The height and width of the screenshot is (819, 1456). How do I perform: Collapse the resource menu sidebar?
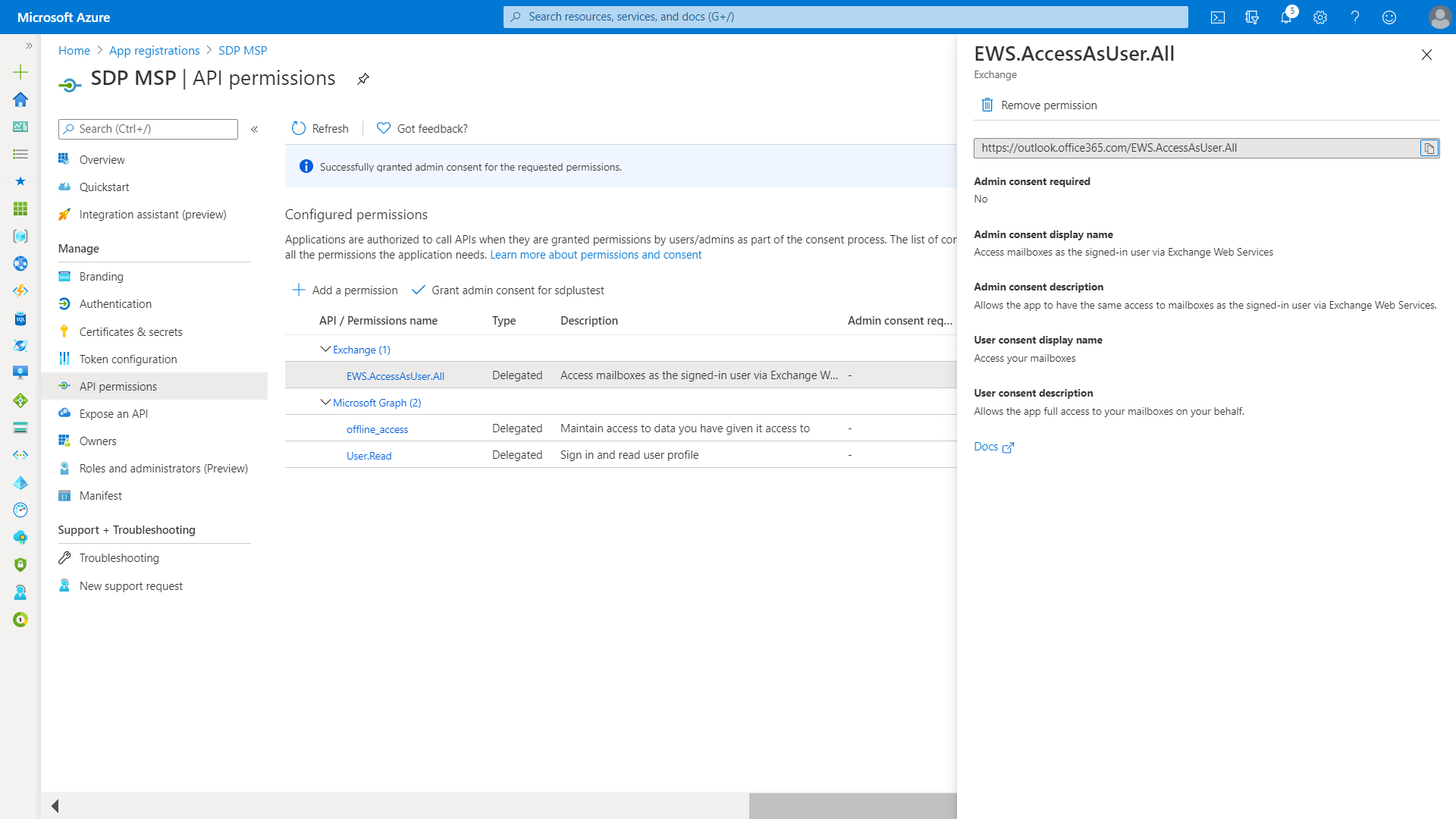(x=255, y=130)
